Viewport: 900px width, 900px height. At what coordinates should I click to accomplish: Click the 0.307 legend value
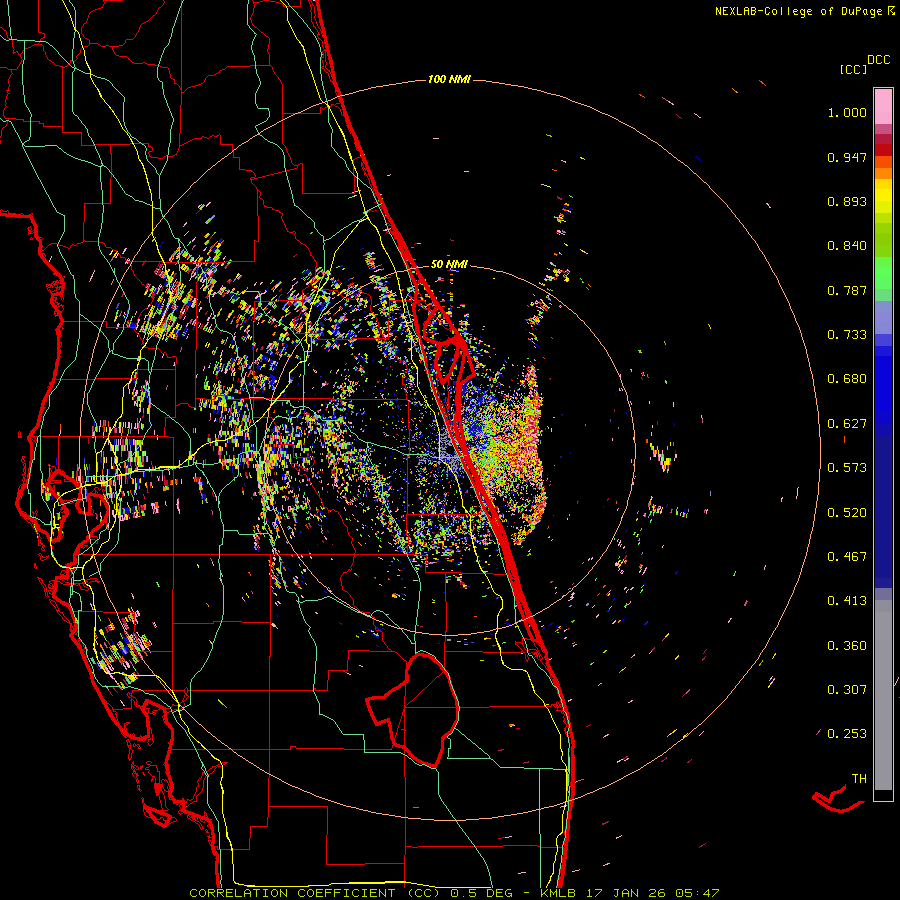click(x=847, y=690)
